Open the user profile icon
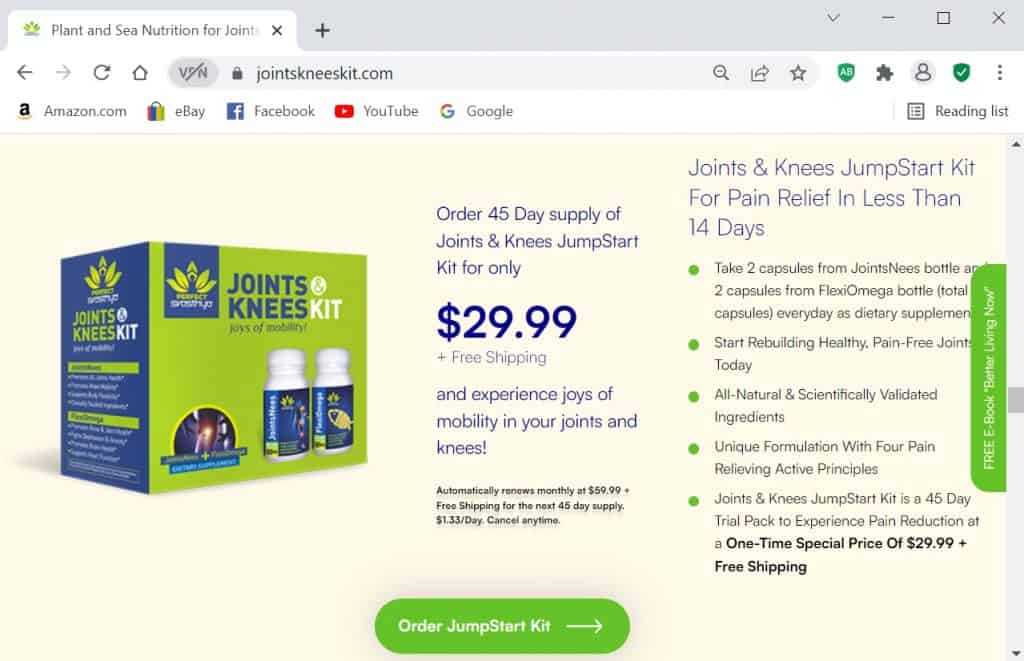1024x661 pixels. click(923, 73)
